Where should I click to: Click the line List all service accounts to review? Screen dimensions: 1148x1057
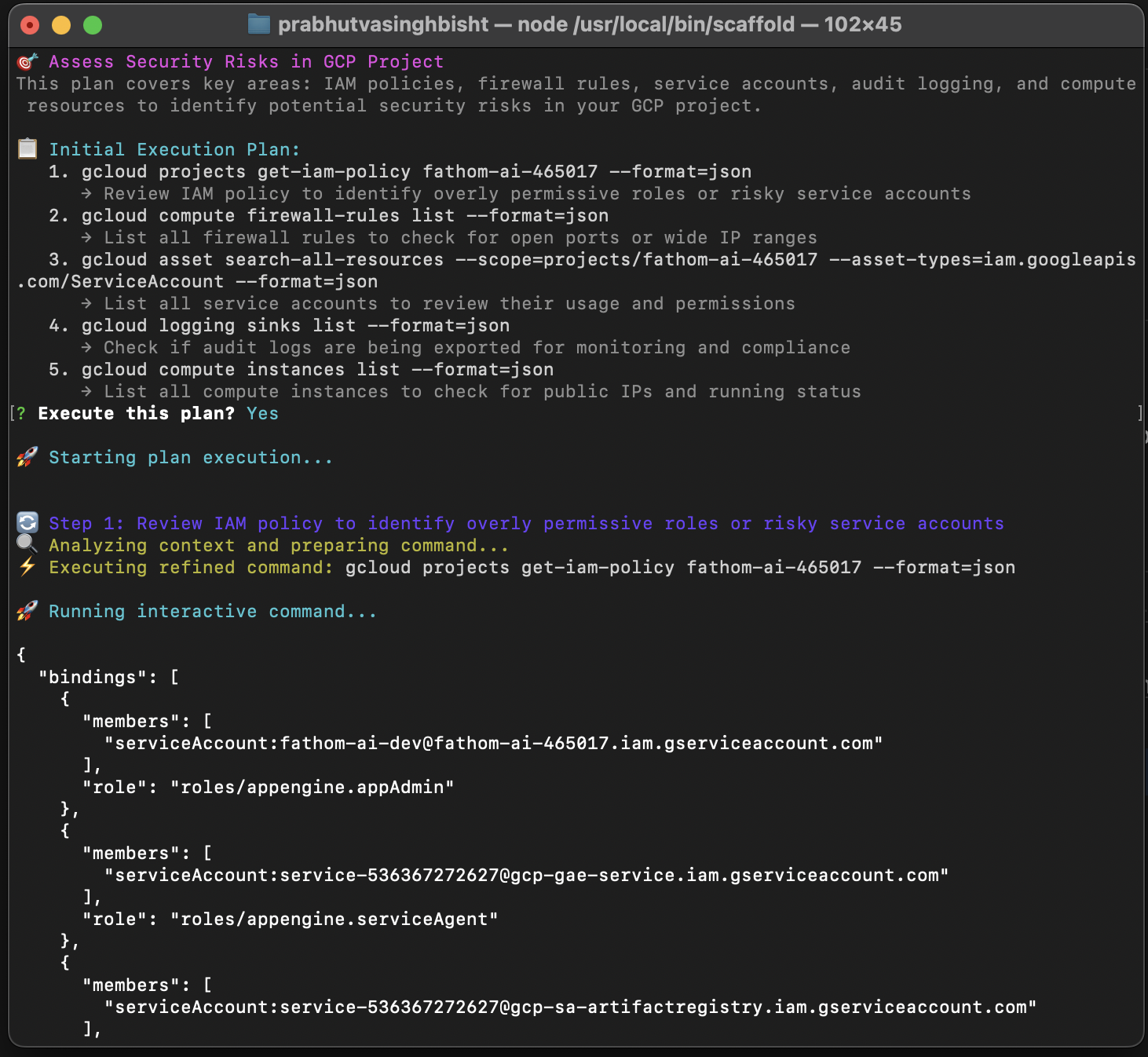(438, 303)
